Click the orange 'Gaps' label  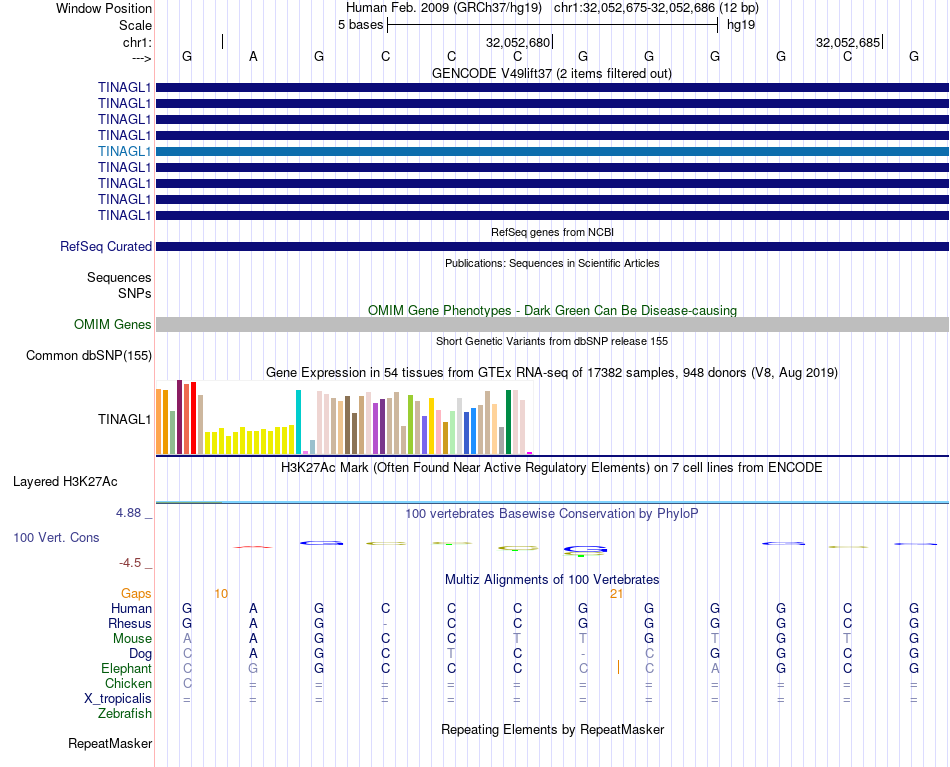[136, 594]
